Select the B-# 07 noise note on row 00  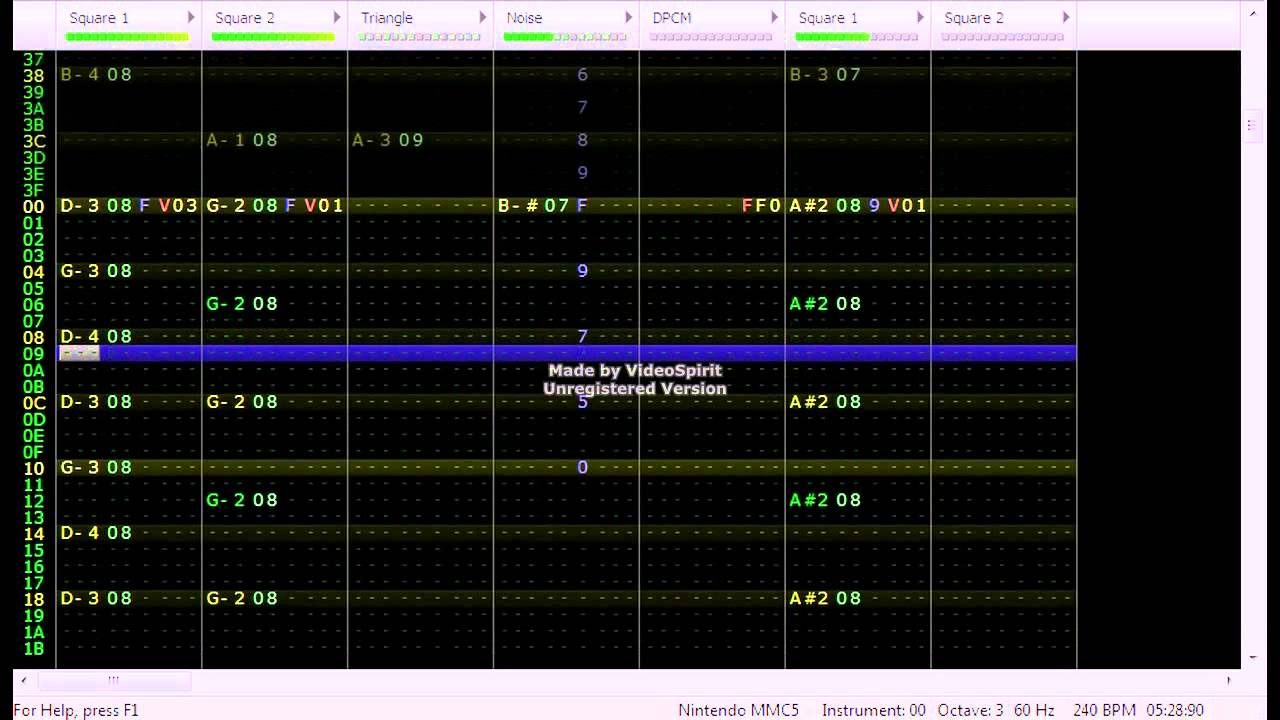534,206
